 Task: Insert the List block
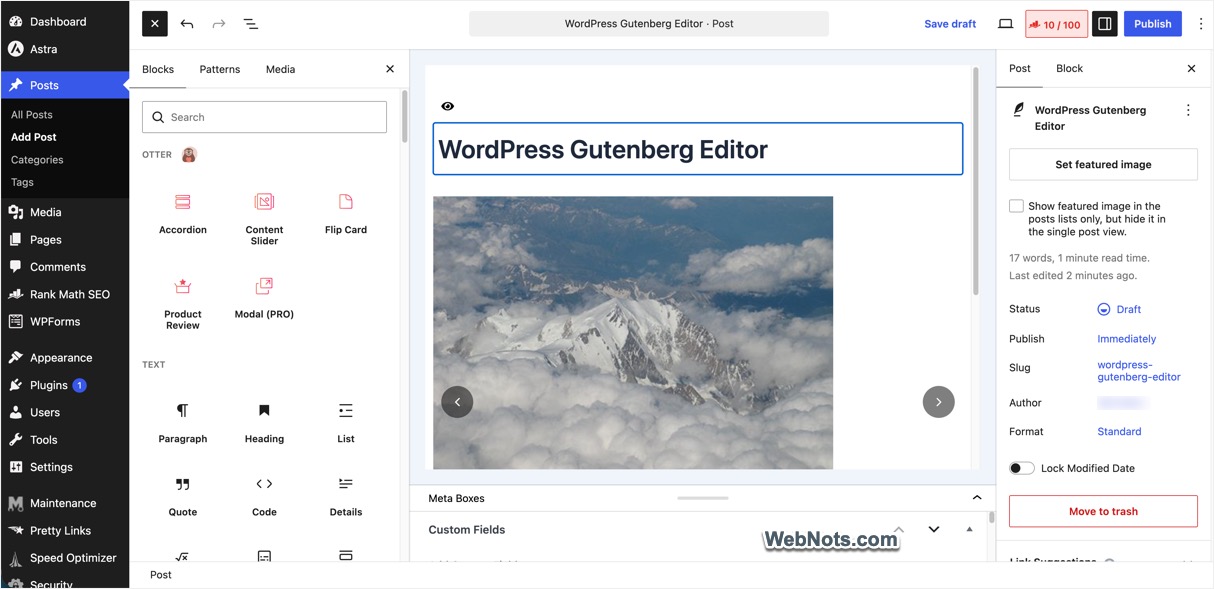pyautogui.click(x=346, y=423)
